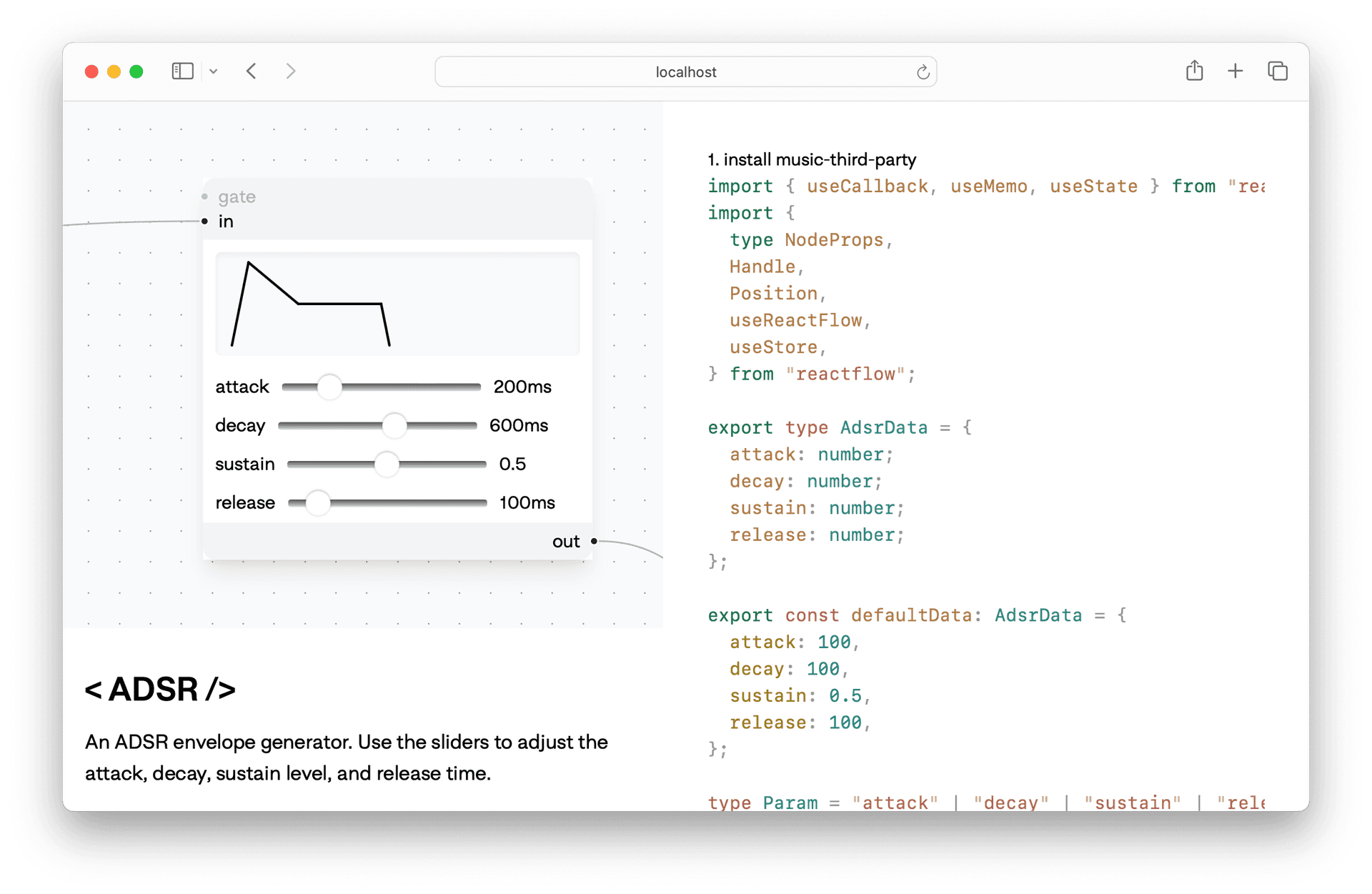
Task: Click the AdsrData type in the code
Action: (883, 427)
